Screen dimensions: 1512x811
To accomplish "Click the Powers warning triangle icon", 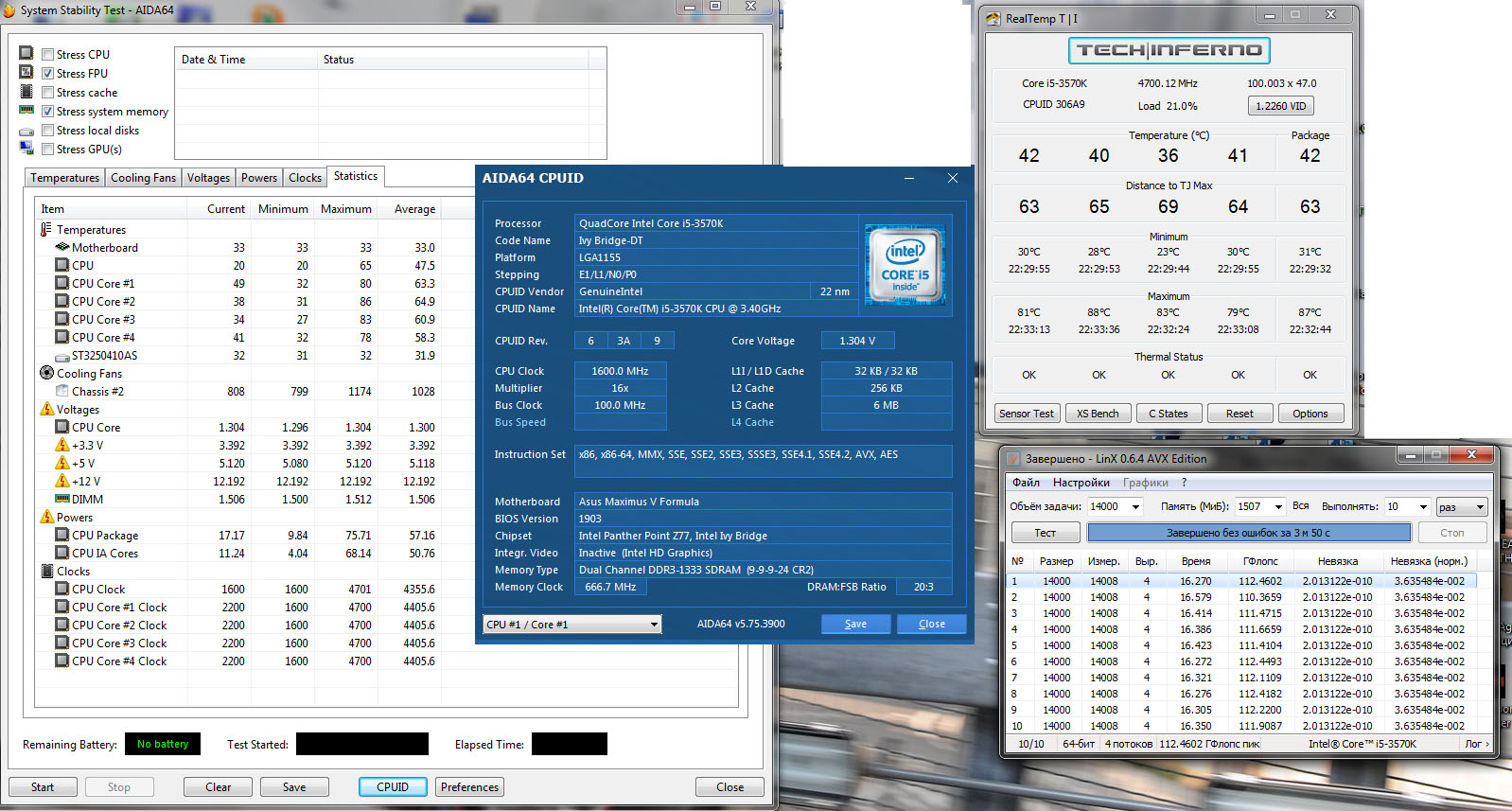I will tap(46, 517).
